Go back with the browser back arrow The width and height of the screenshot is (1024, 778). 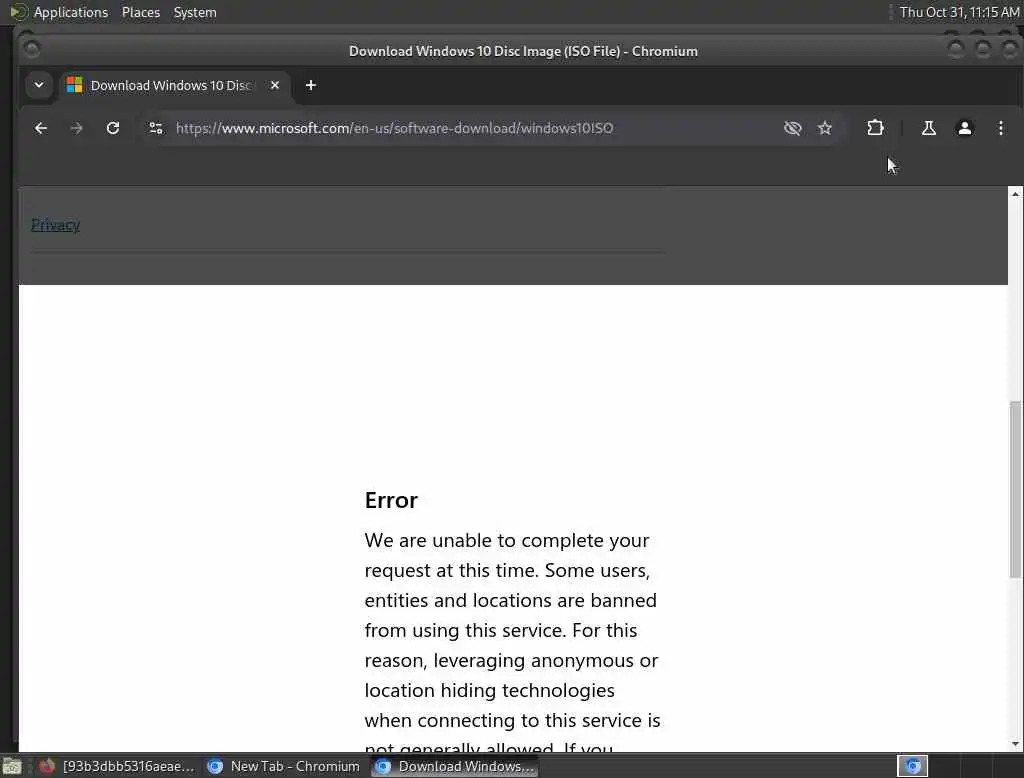[x=40, y=128]
